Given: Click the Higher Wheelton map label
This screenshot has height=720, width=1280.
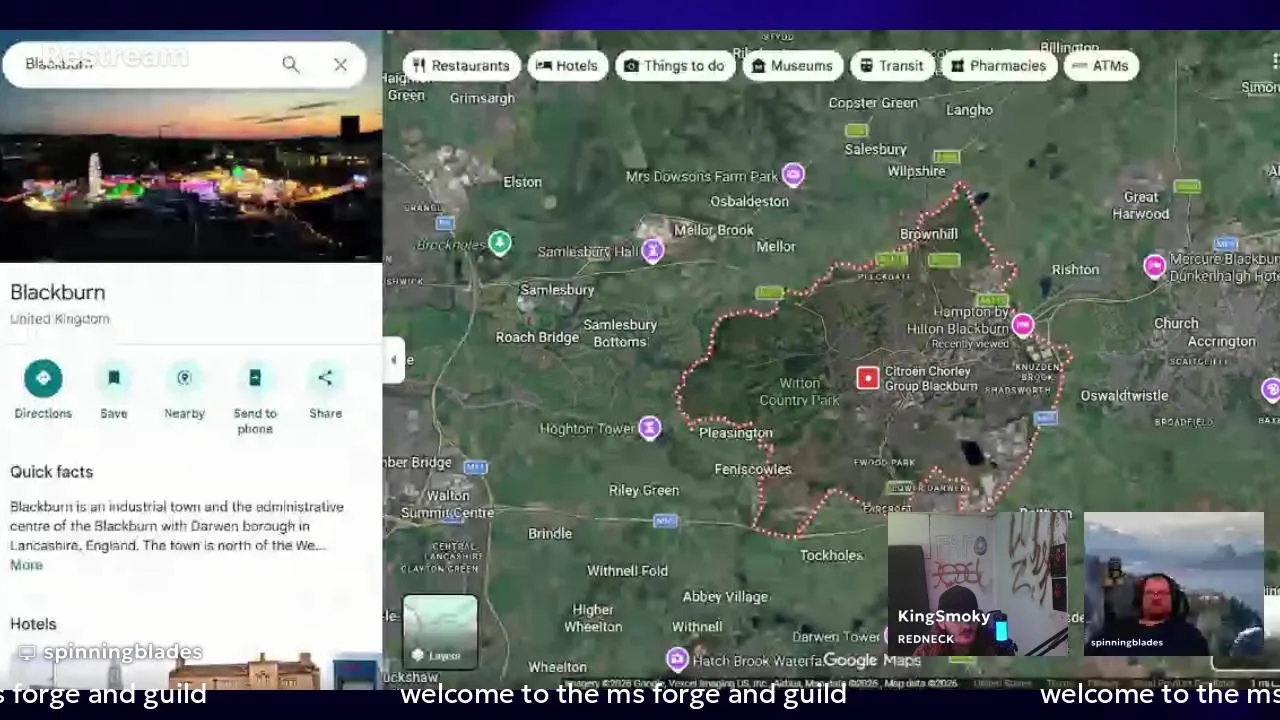Looking at the screenshot, I should pos(593,618).
